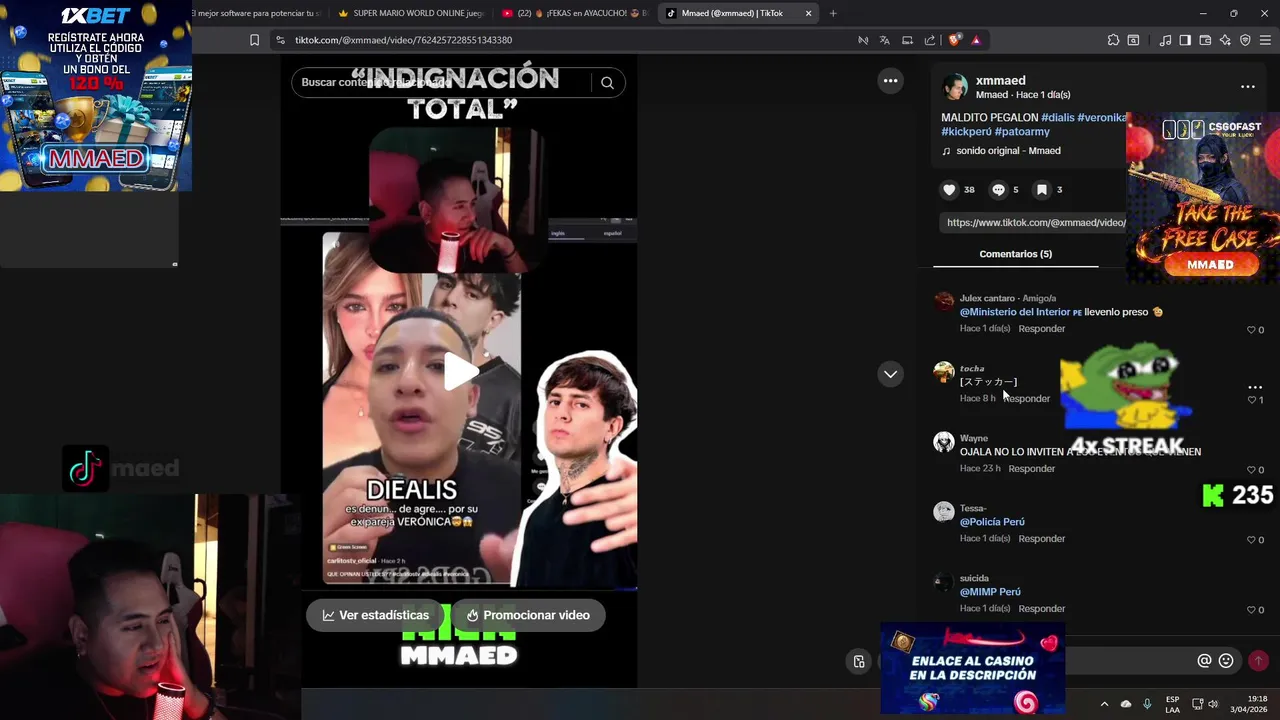Open Leo AI sparkle icon
1280x720 pixels.
coord(1225,40)
